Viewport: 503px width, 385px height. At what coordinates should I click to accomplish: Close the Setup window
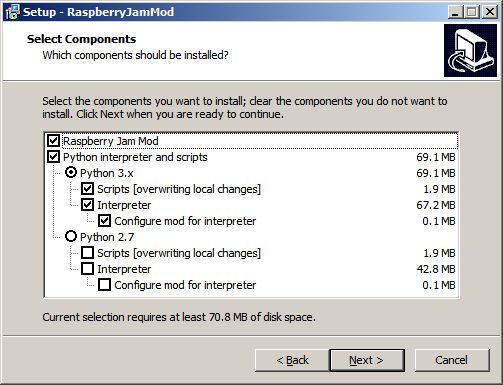(490, 12)
